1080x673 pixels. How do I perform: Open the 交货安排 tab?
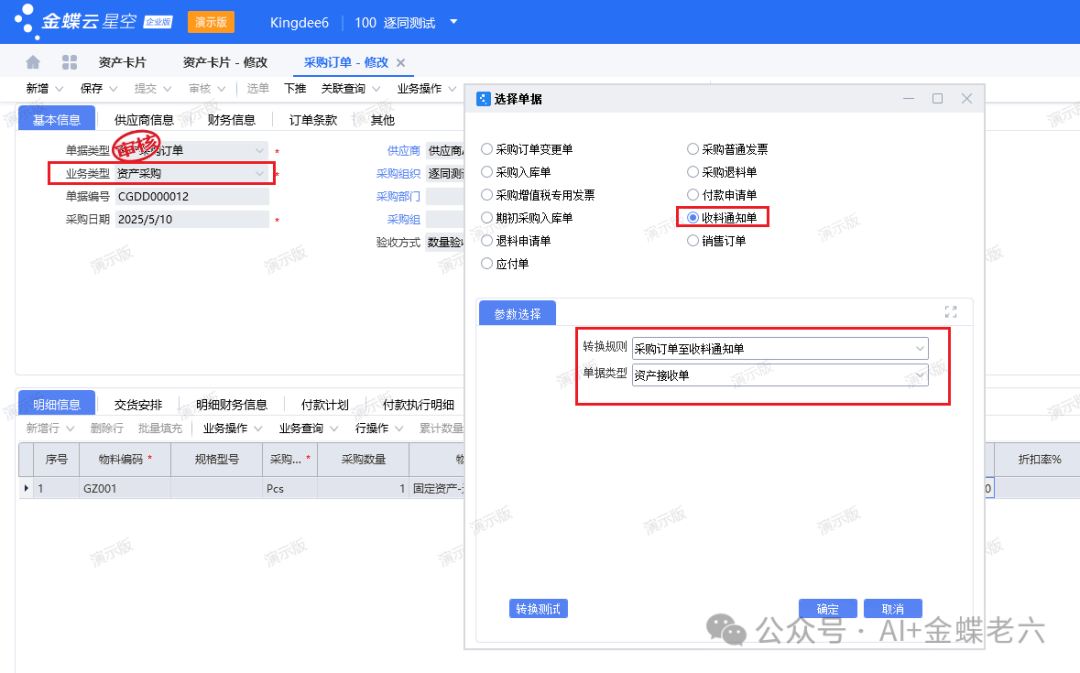(138, 405)
